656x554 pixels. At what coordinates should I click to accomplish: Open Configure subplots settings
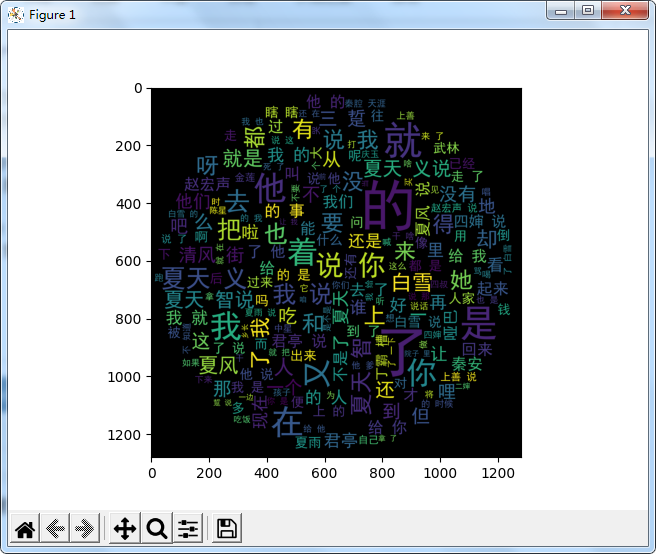coord(188,529)
